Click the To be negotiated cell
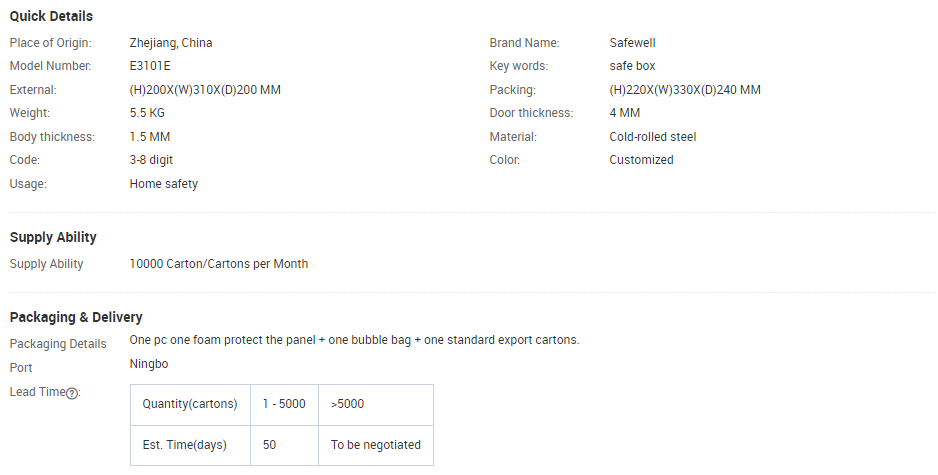The width and height of the screenshot is (938, 475). point(376,445)
